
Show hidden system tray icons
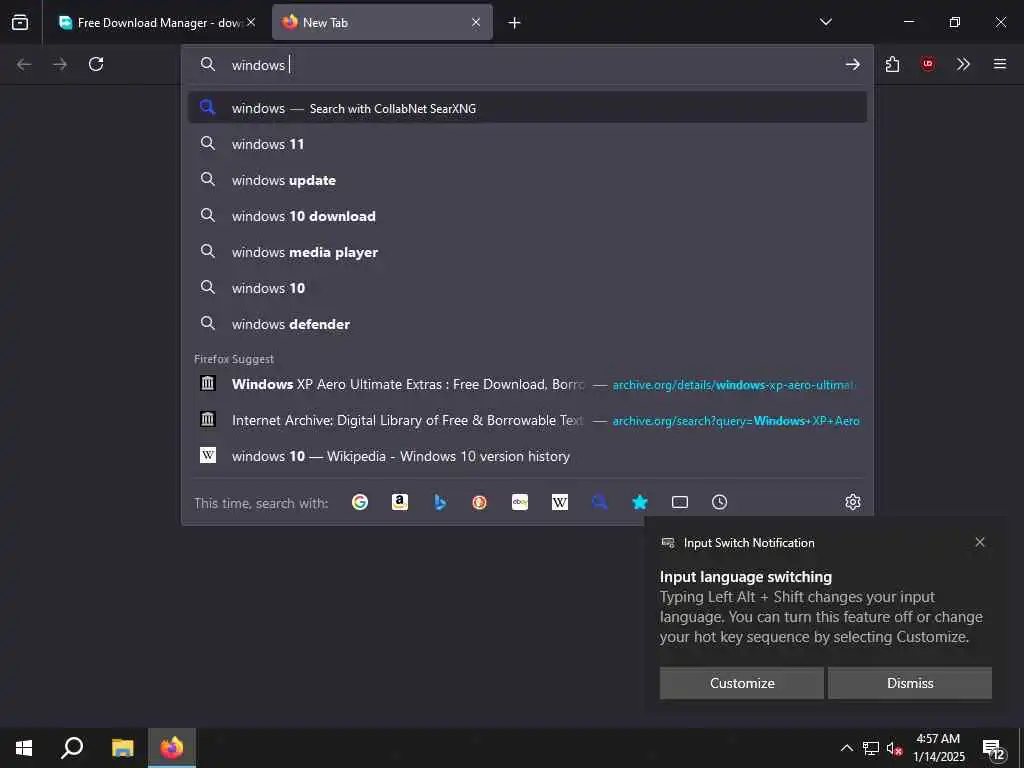click(x=846, y=748)
